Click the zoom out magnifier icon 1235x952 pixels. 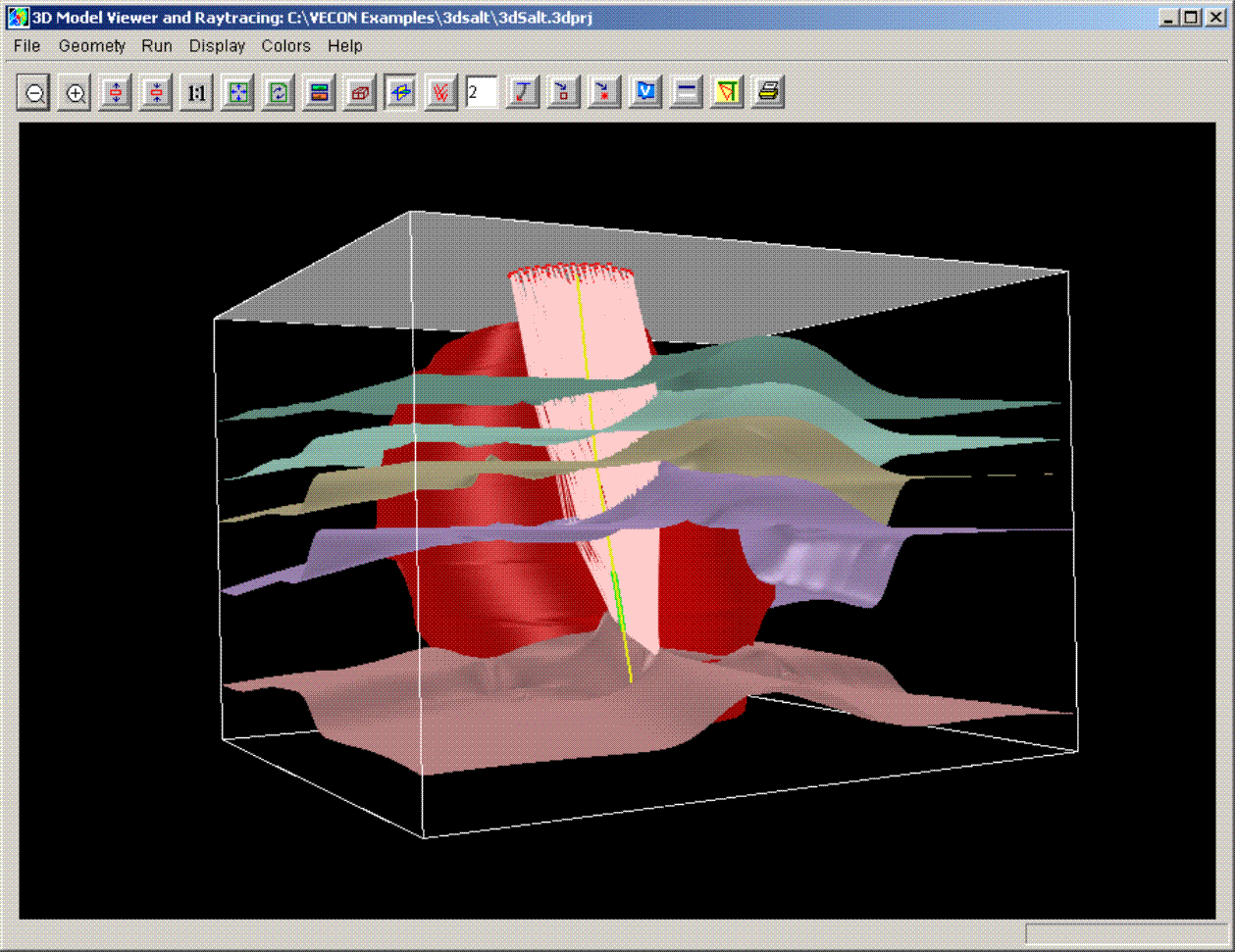[34, 93]
